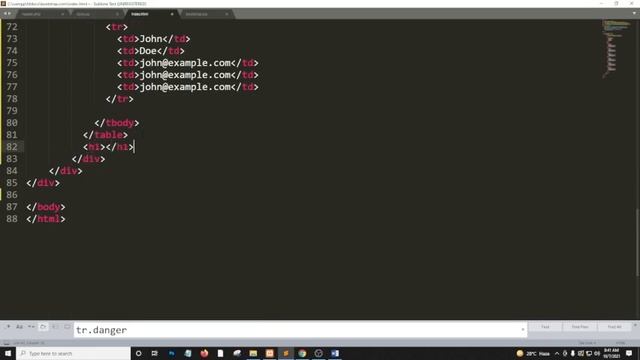
Task: Click the network tray icon
Action: click(x=589, y=353)
